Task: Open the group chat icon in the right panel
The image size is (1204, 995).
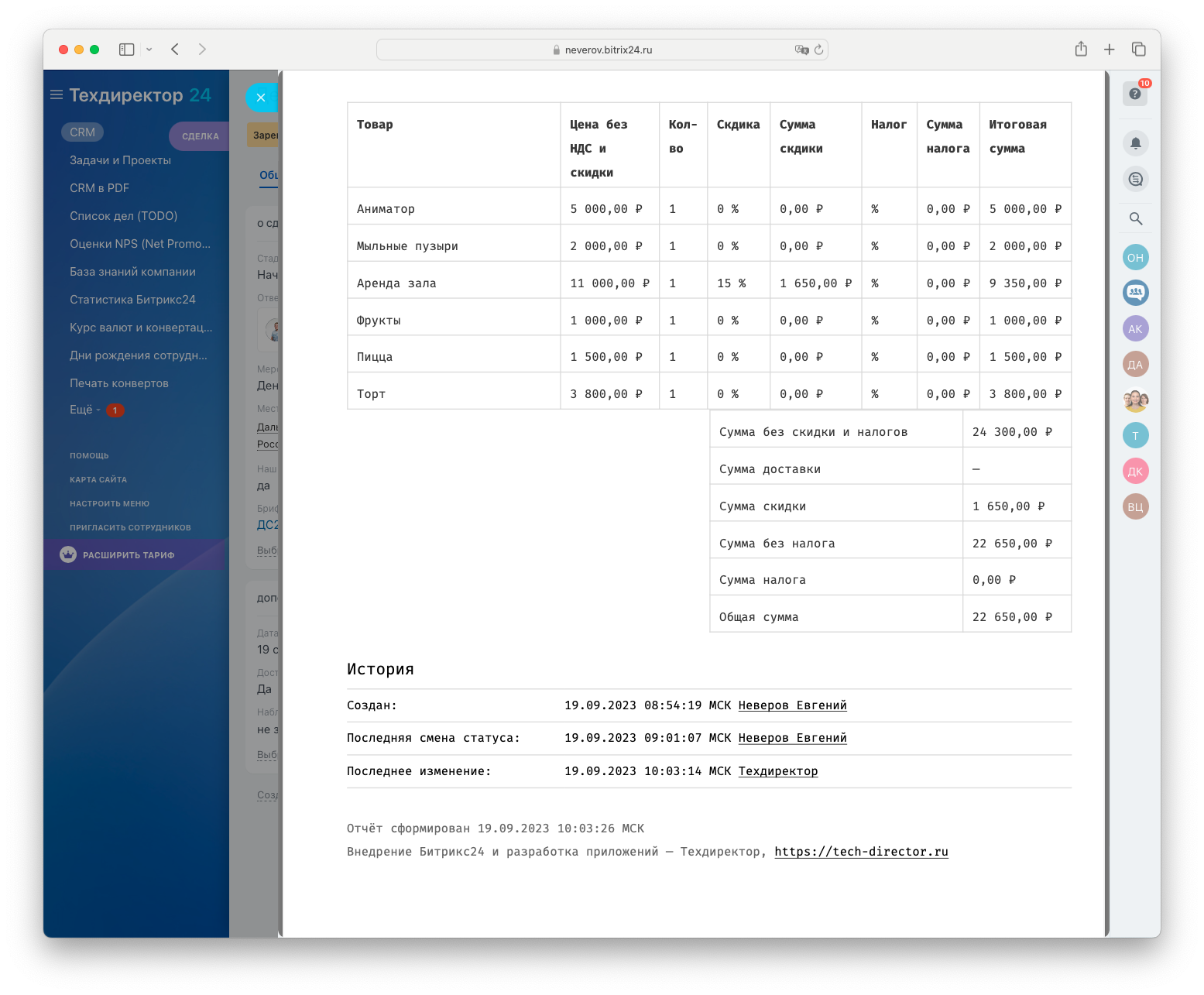Action: click(1135, 293)
